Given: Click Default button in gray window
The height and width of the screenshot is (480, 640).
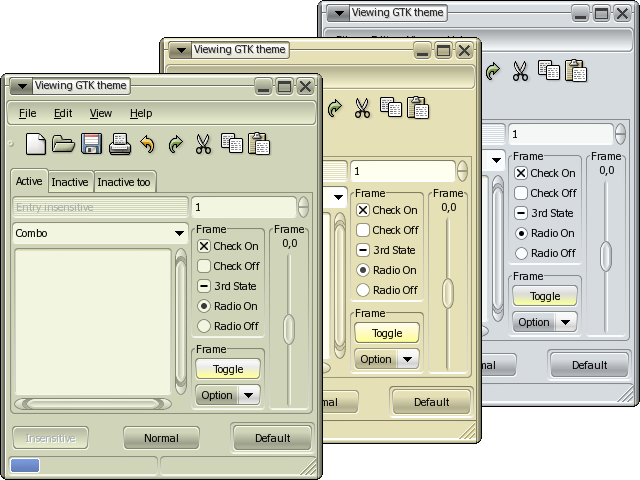Looking at the screenshot, I should click(589, 365).
